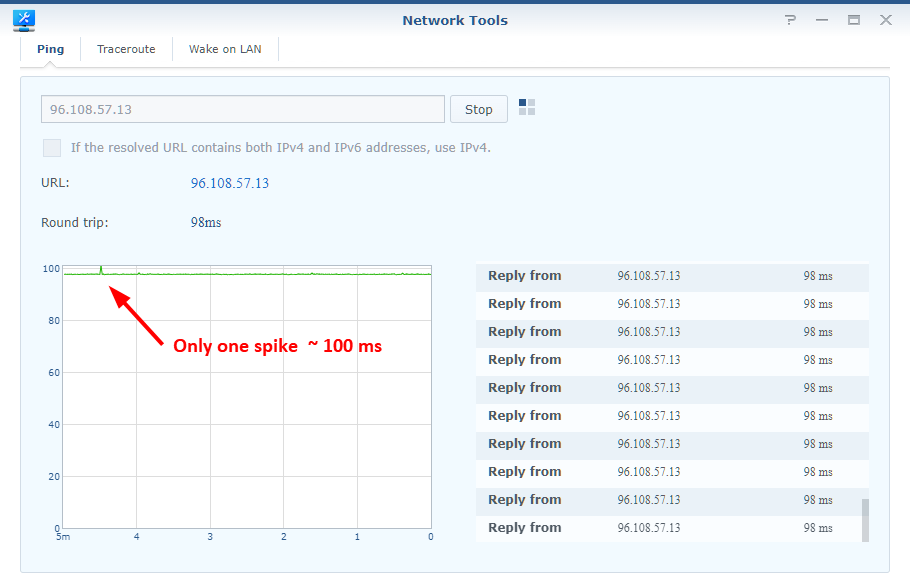Switch to the Traceroute tab
The width and height of the screenshot is (910, 580).
pyautogui.click(x=126, y=48)
